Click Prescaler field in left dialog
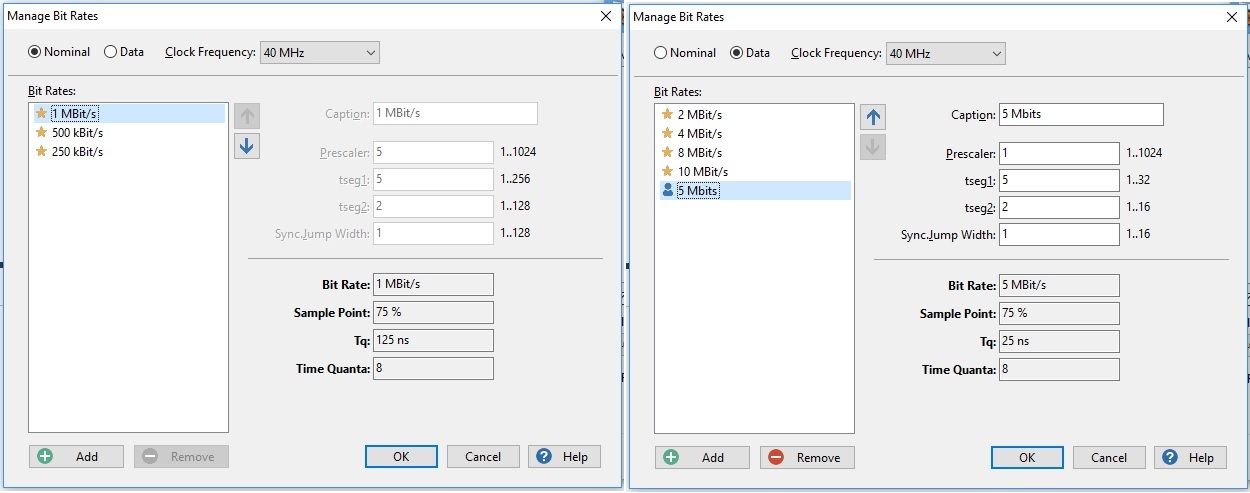This screenshot has height=493, width=1250. 433,152
